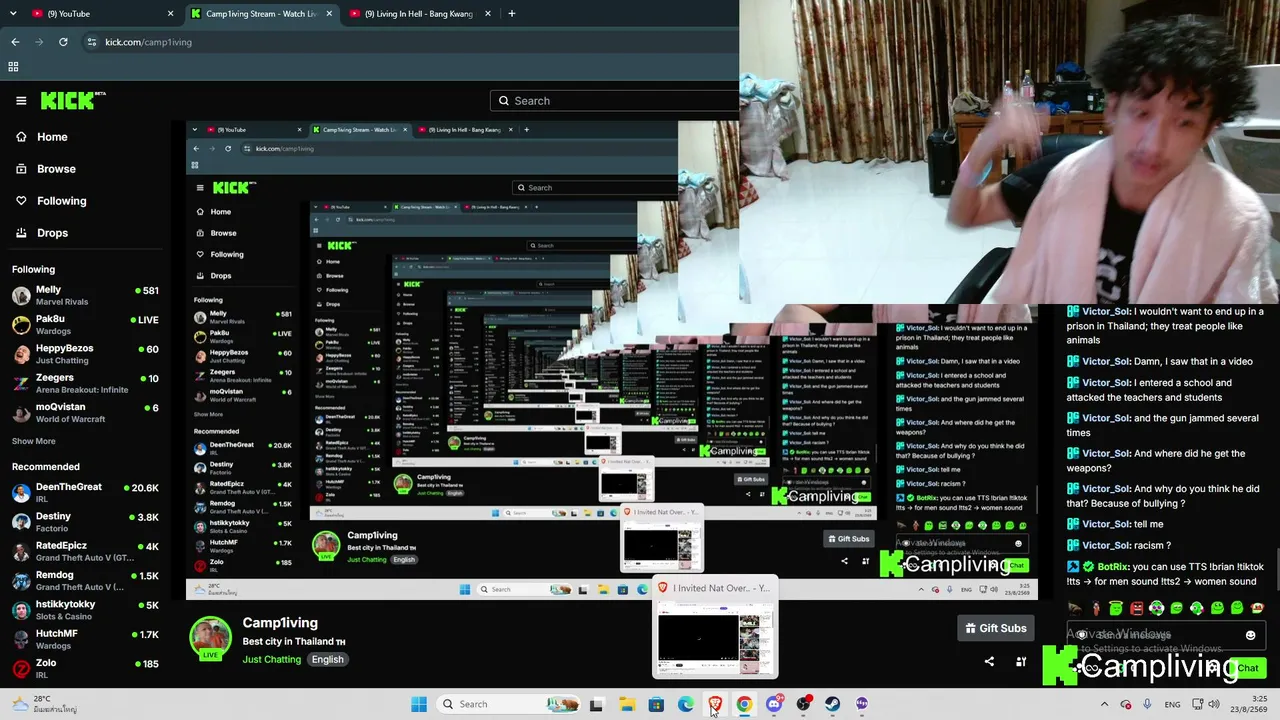Go back in browser history
1280x720 pixels.
point(15,42)
